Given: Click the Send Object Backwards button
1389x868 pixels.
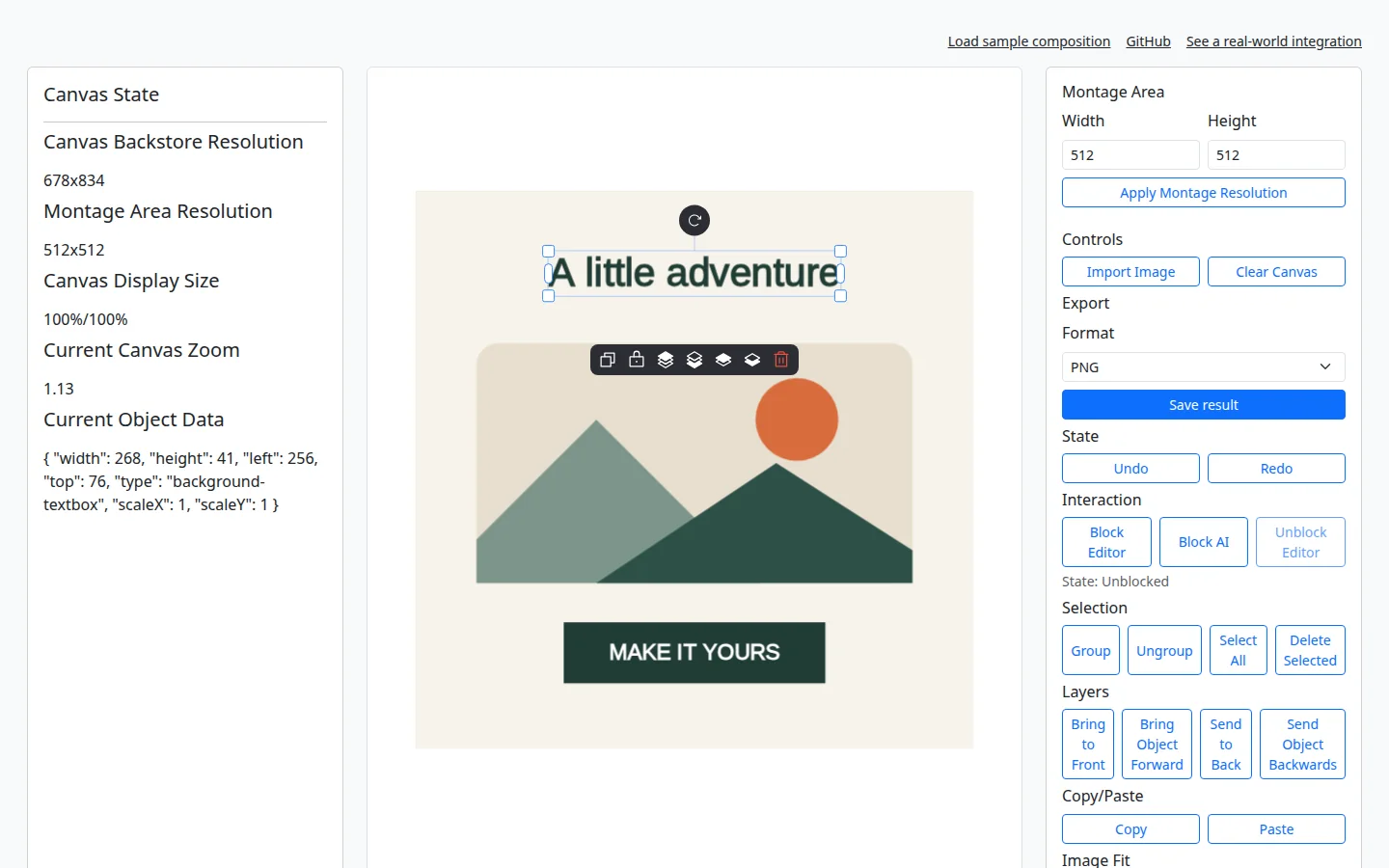Looking at the screenshot, I should (x=1302, y=745).
